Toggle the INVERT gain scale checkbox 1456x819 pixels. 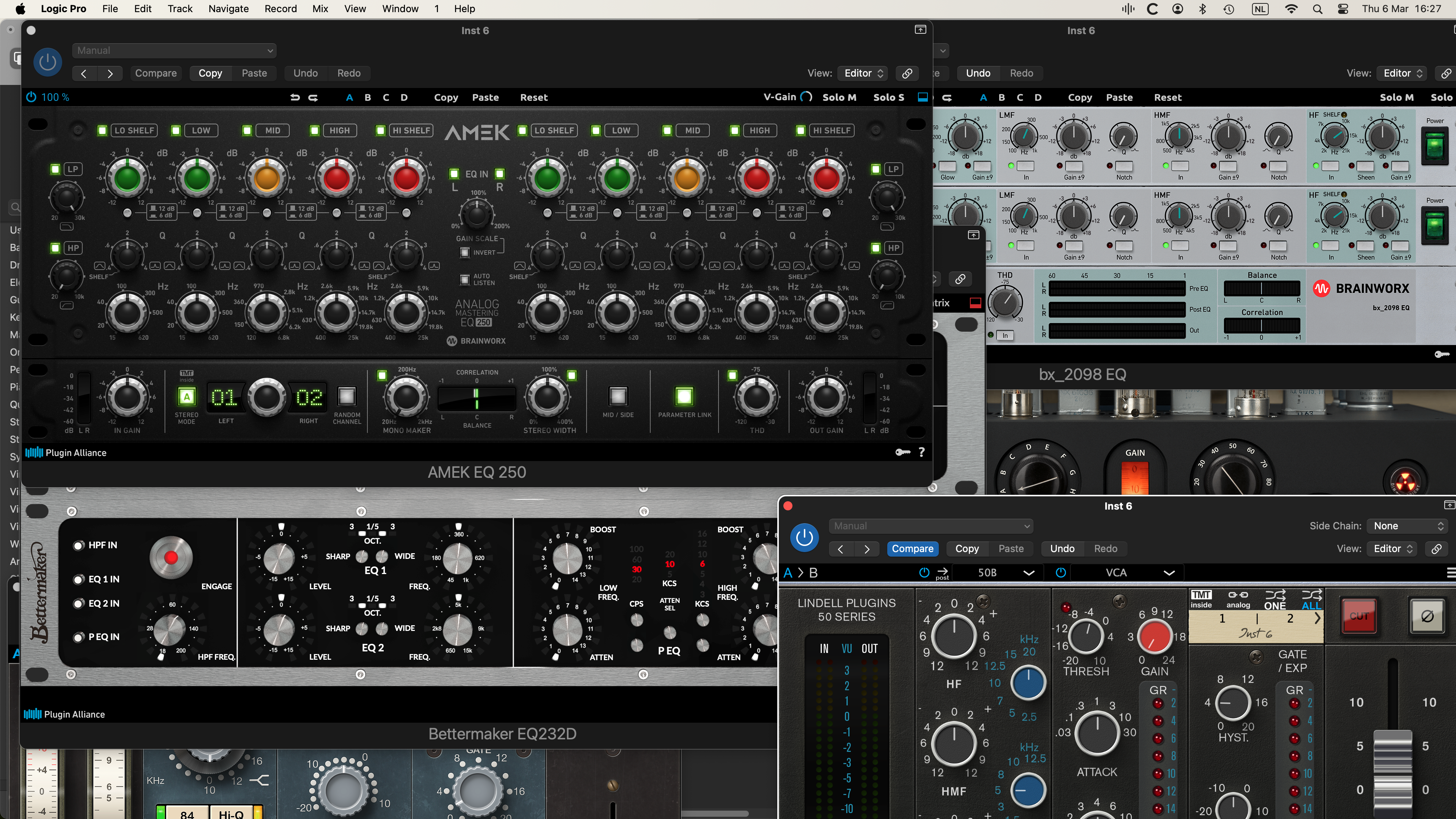click(464, 253)
